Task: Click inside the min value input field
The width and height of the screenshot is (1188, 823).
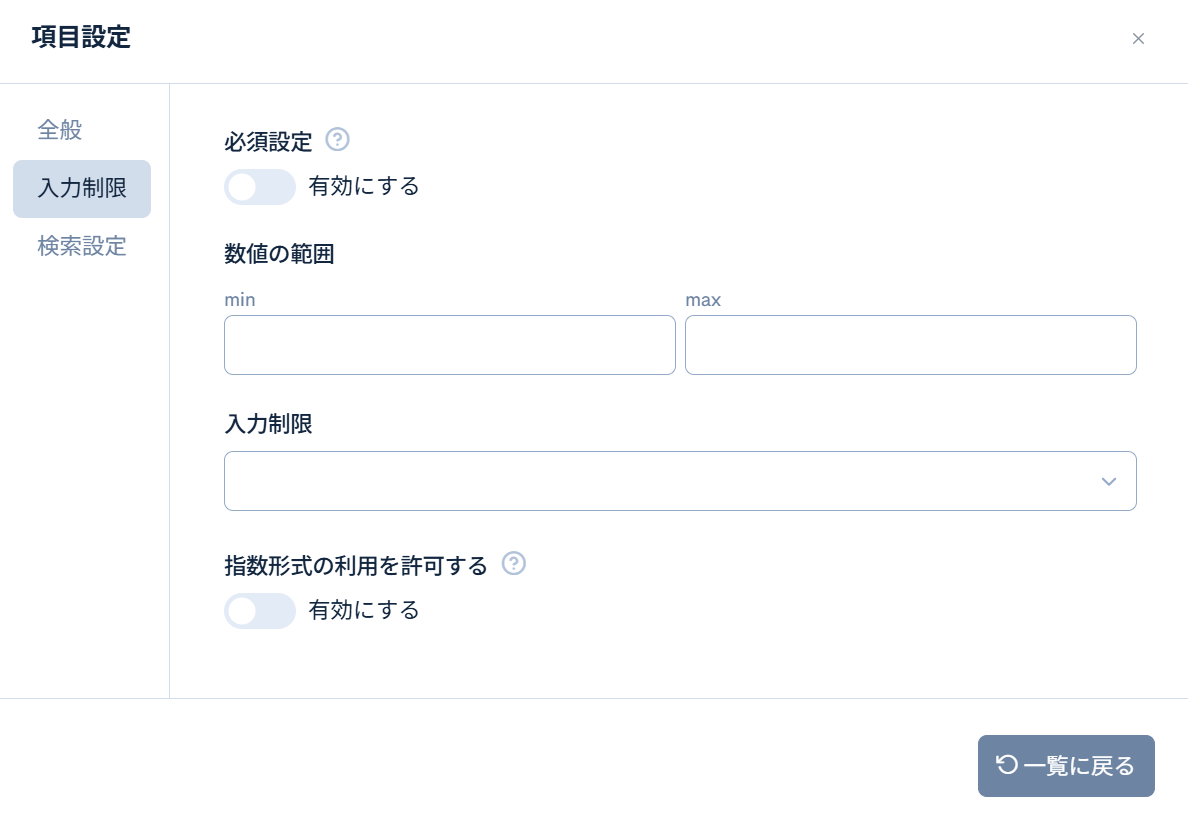Action: (x=449, y=344)
